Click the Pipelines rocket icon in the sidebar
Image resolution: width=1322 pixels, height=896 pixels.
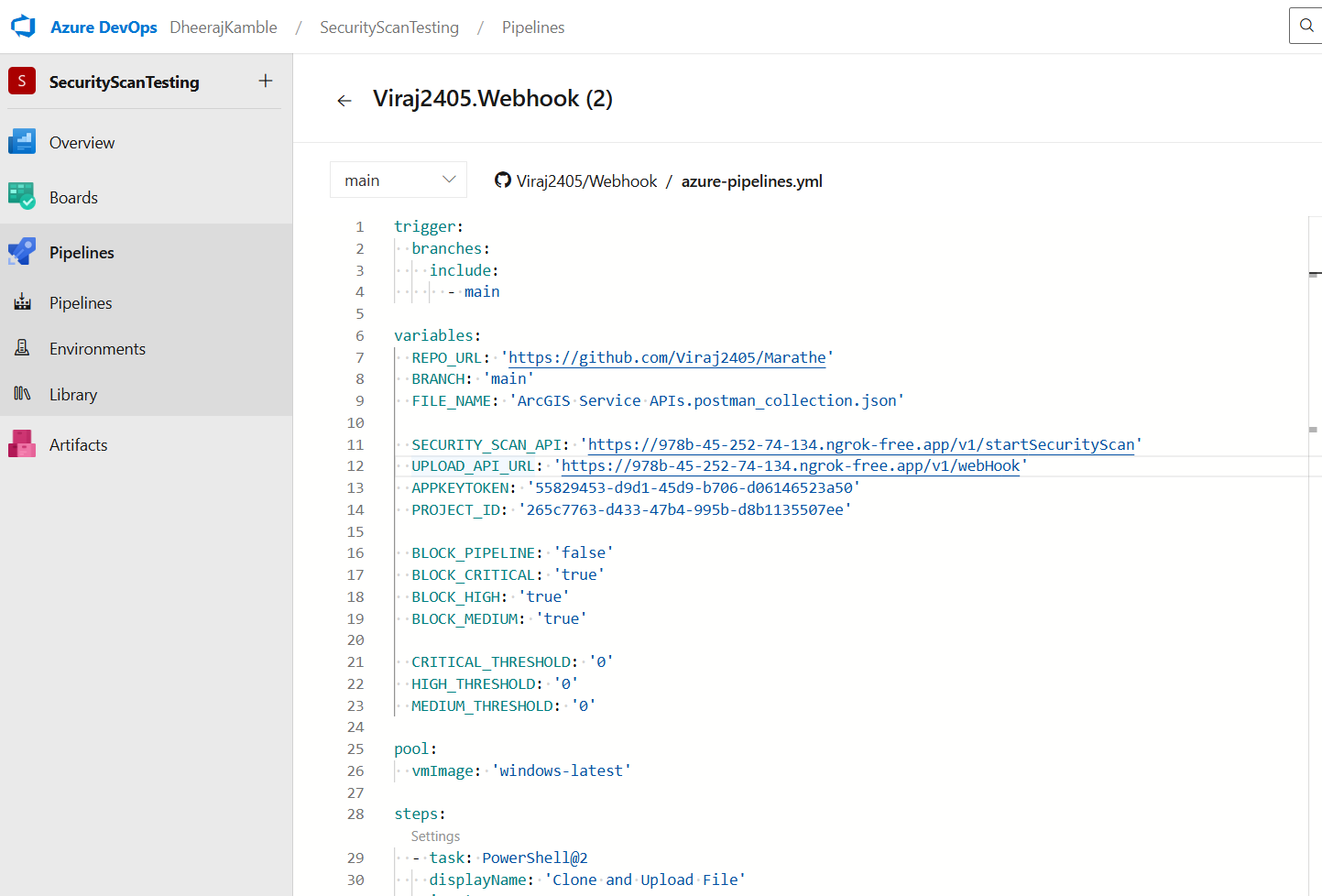pyautogui.click(x=22, y=252)
